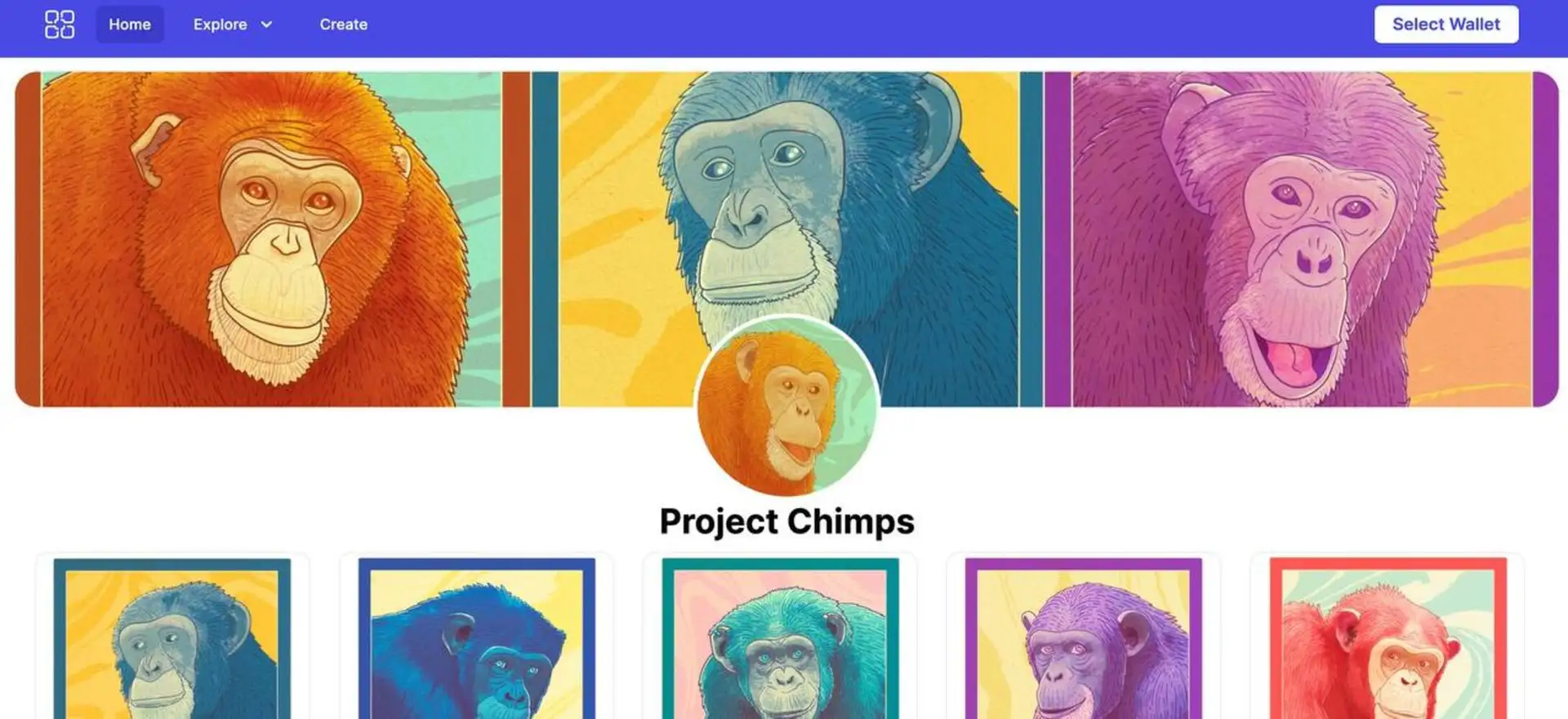Select the purple laughing chimp banner panel
1568x719 pixels.
1302,239
